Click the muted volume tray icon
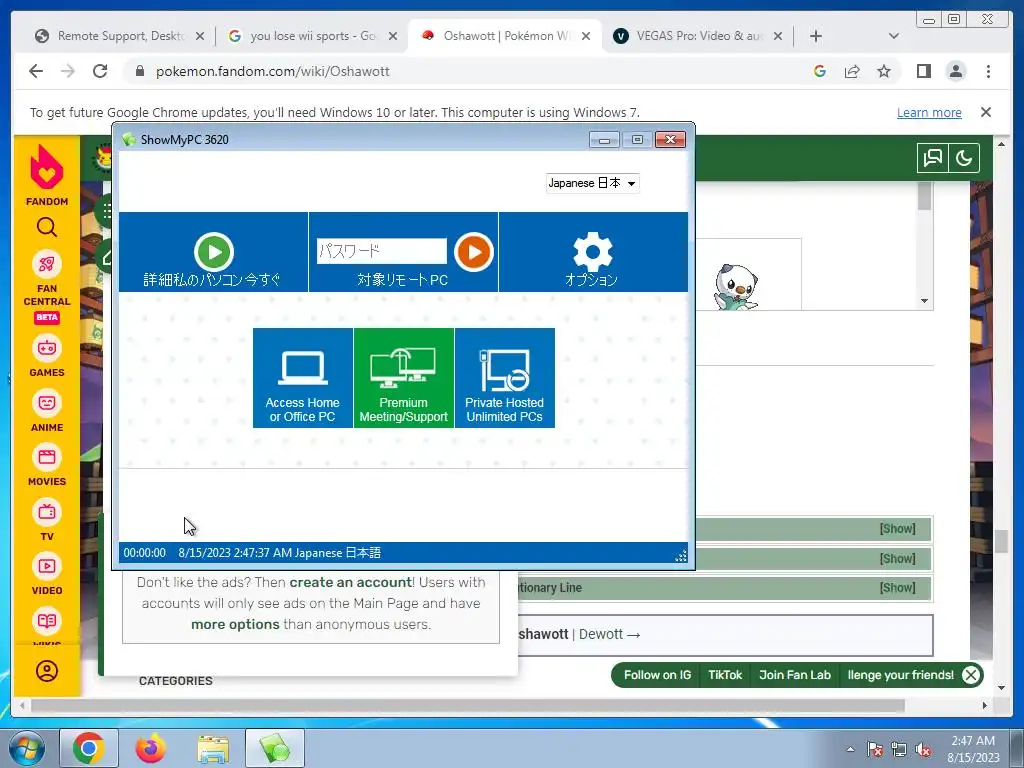1024x768 pixels. [x=923, y=750]
